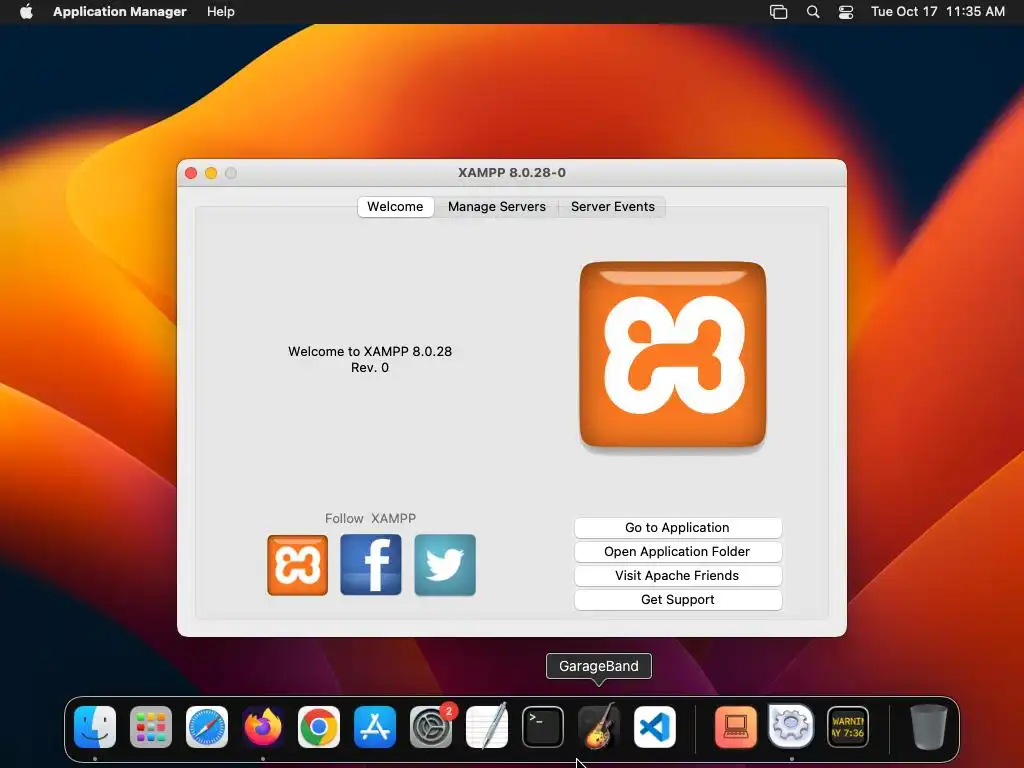Switch to Manage Servers tab

pyautogui.click(x=496, y=207)
